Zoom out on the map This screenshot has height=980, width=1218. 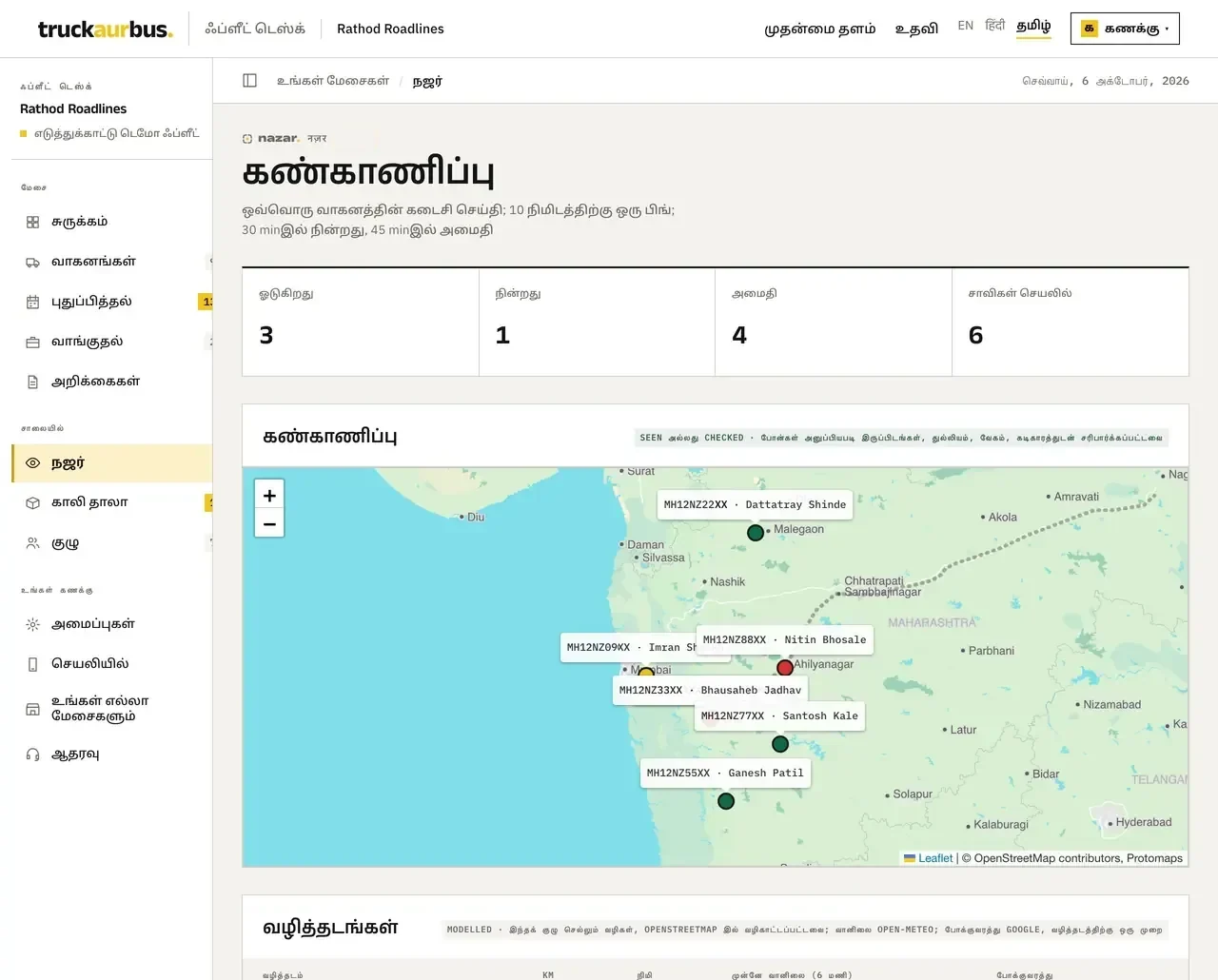pyautogui.click(x=269, y=523)
